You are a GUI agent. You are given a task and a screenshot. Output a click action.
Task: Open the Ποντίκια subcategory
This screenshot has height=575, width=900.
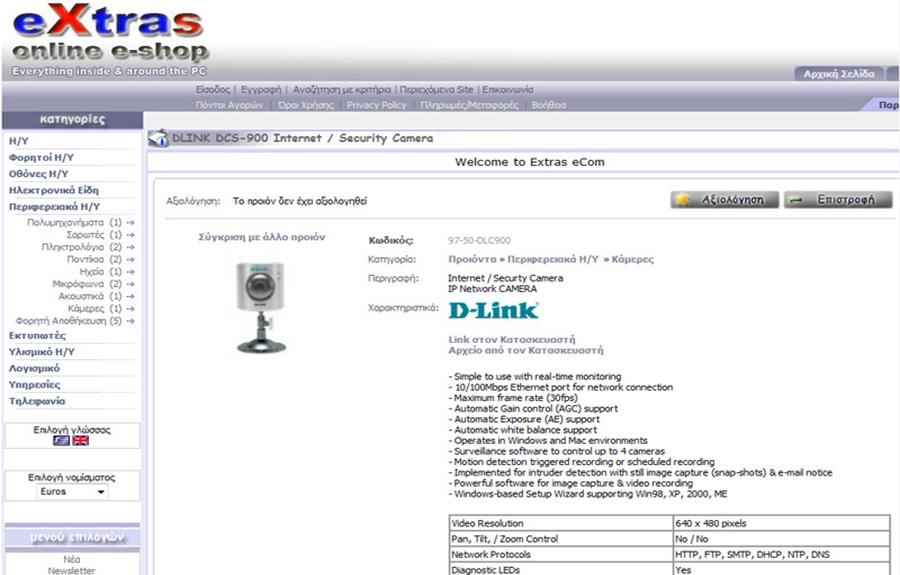click(x=85, y=259)
